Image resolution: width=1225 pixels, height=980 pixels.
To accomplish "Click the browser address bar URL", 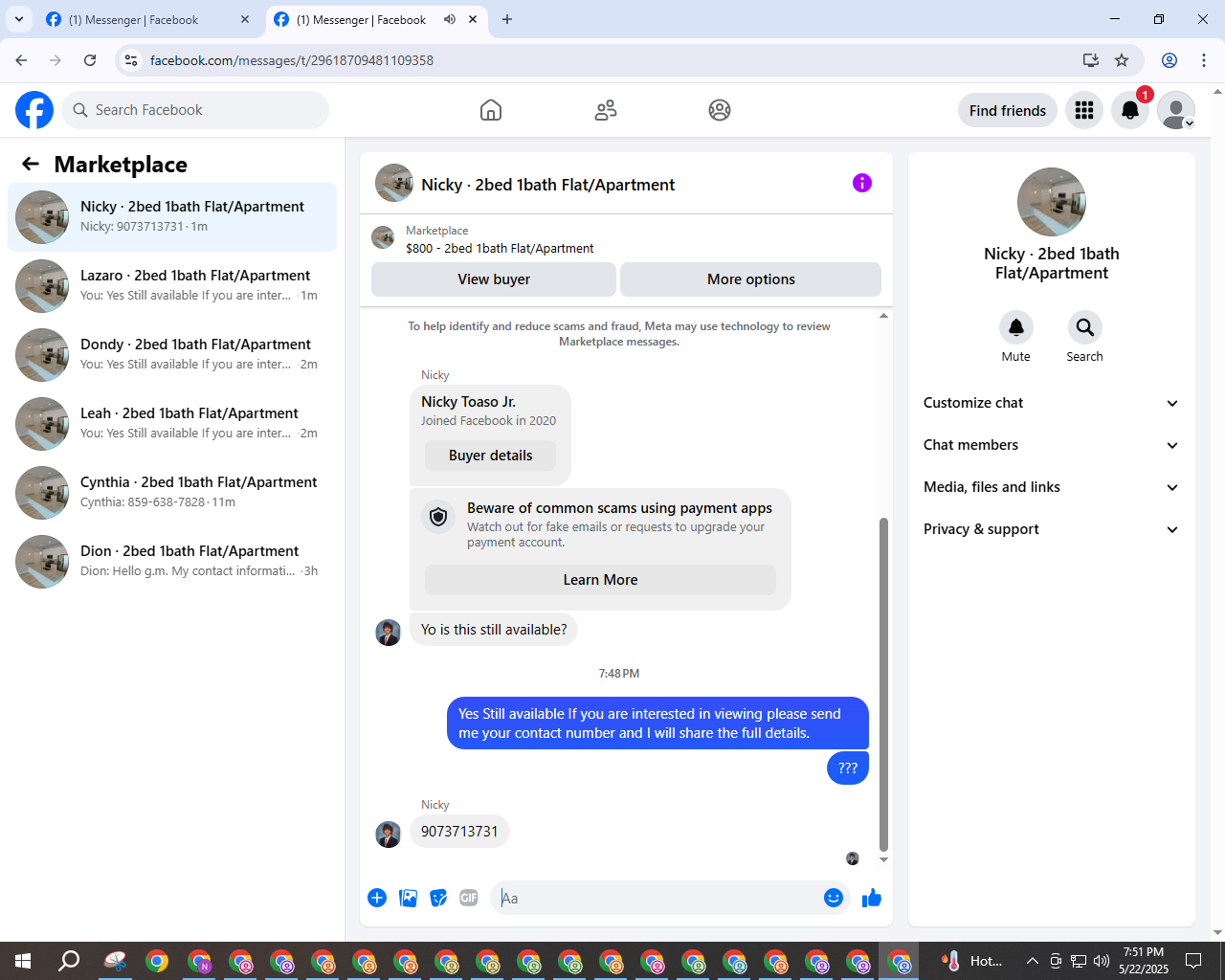I will [292, 60].
